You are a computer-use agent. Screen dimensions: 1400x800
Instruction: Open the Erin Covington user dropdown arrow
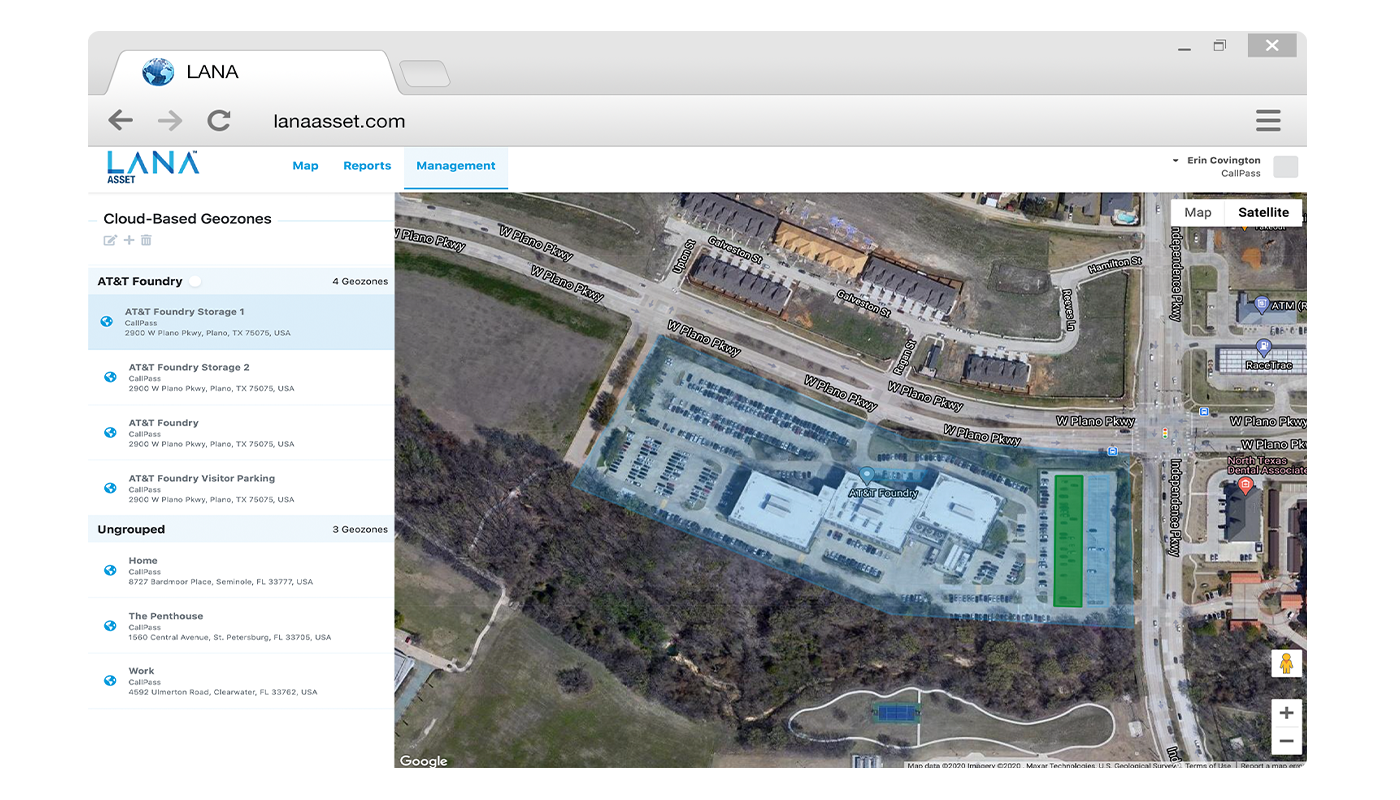1176,161
